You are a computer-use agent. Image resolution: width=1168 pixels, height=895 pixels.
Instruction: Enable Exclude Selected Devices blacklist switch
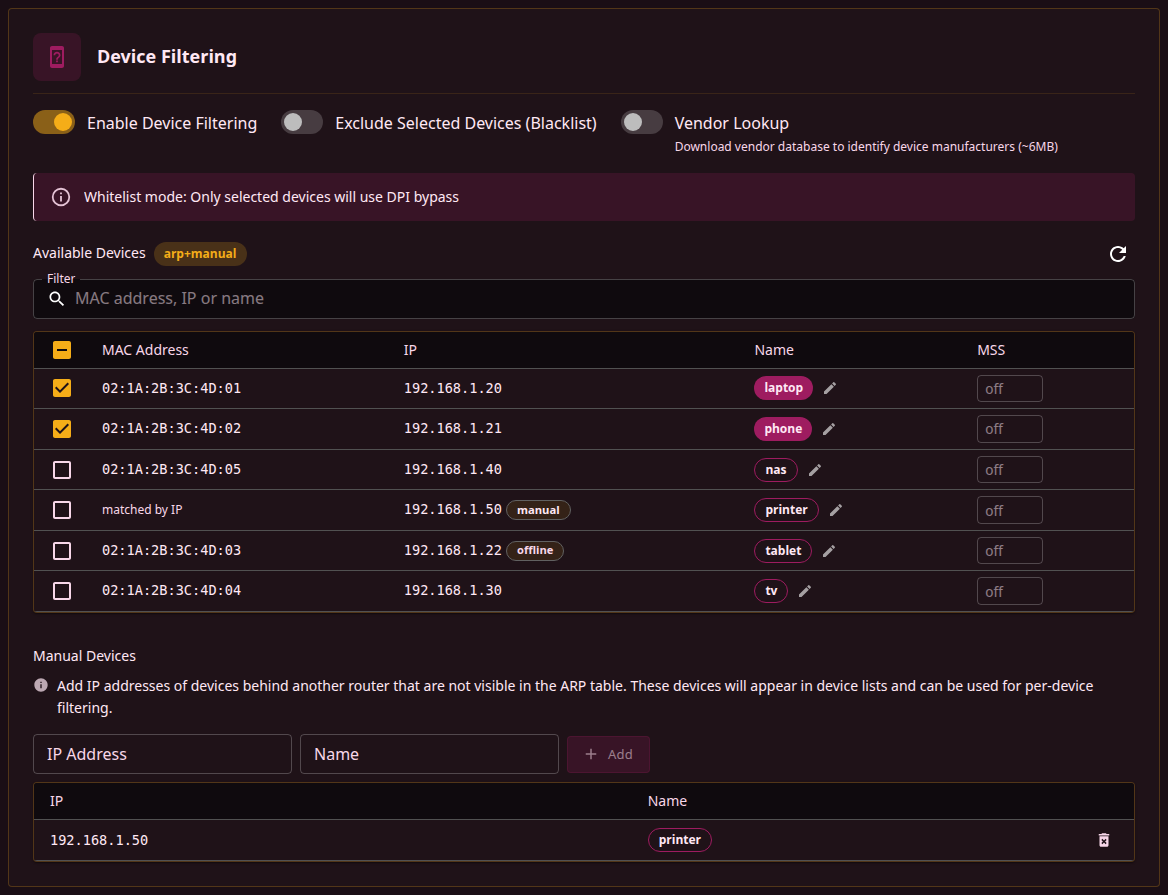pyautogui.click(x=302, y=123)
